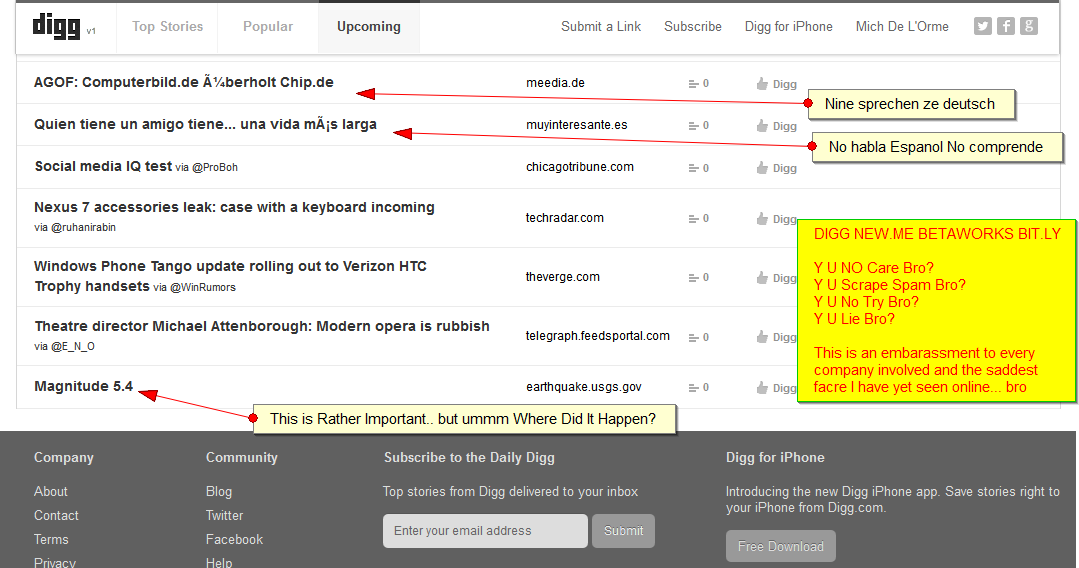Image resolution: width=1079 pixels, height=568 pixels.
Task: Open Submit a Link
Action: pos(601,27)
